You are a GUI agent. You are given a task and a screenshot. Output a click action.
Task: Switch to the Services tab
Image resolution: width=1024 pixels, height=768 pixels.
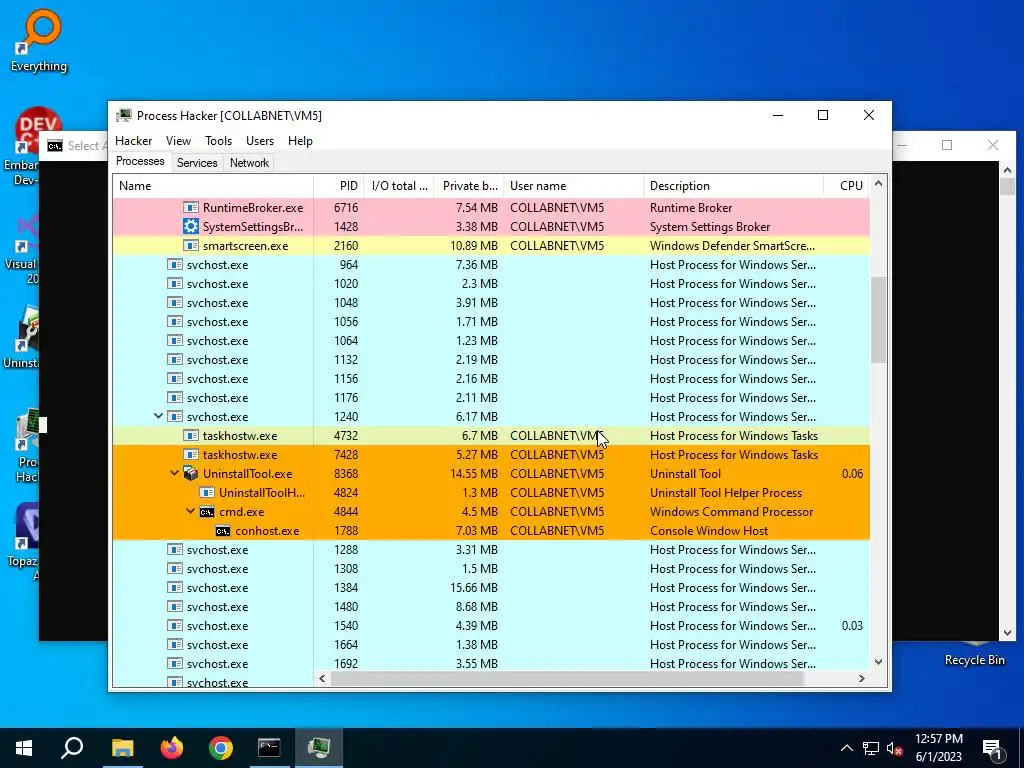tap(197, 163)
